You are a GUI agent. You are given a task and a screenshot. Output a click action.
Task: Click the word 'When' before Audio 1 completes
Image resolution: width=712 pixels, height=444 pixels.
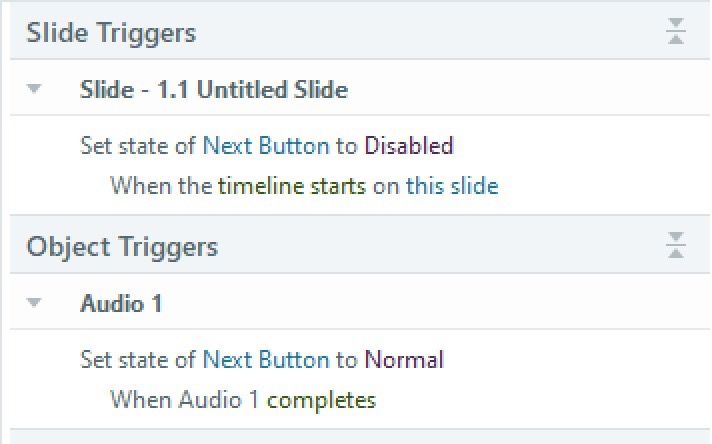(141, 400)
